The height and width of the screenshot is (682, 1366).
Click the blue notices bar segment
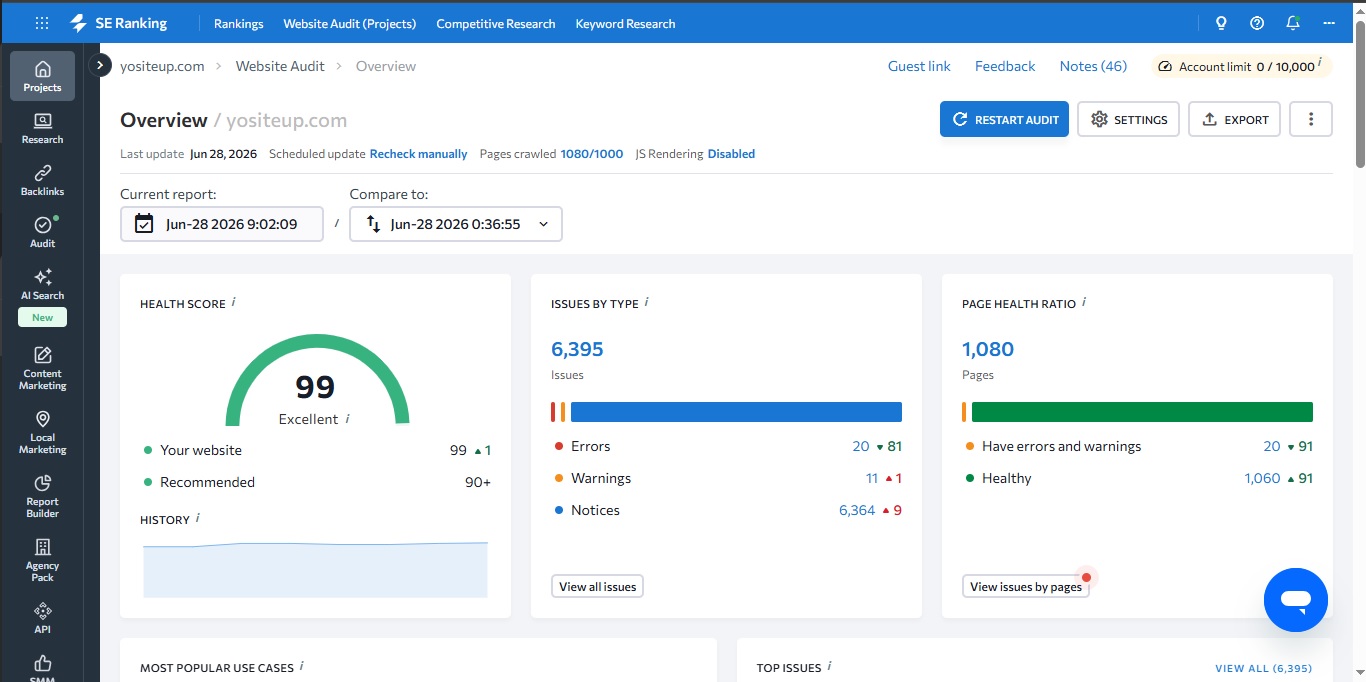(x=736, y=412)
